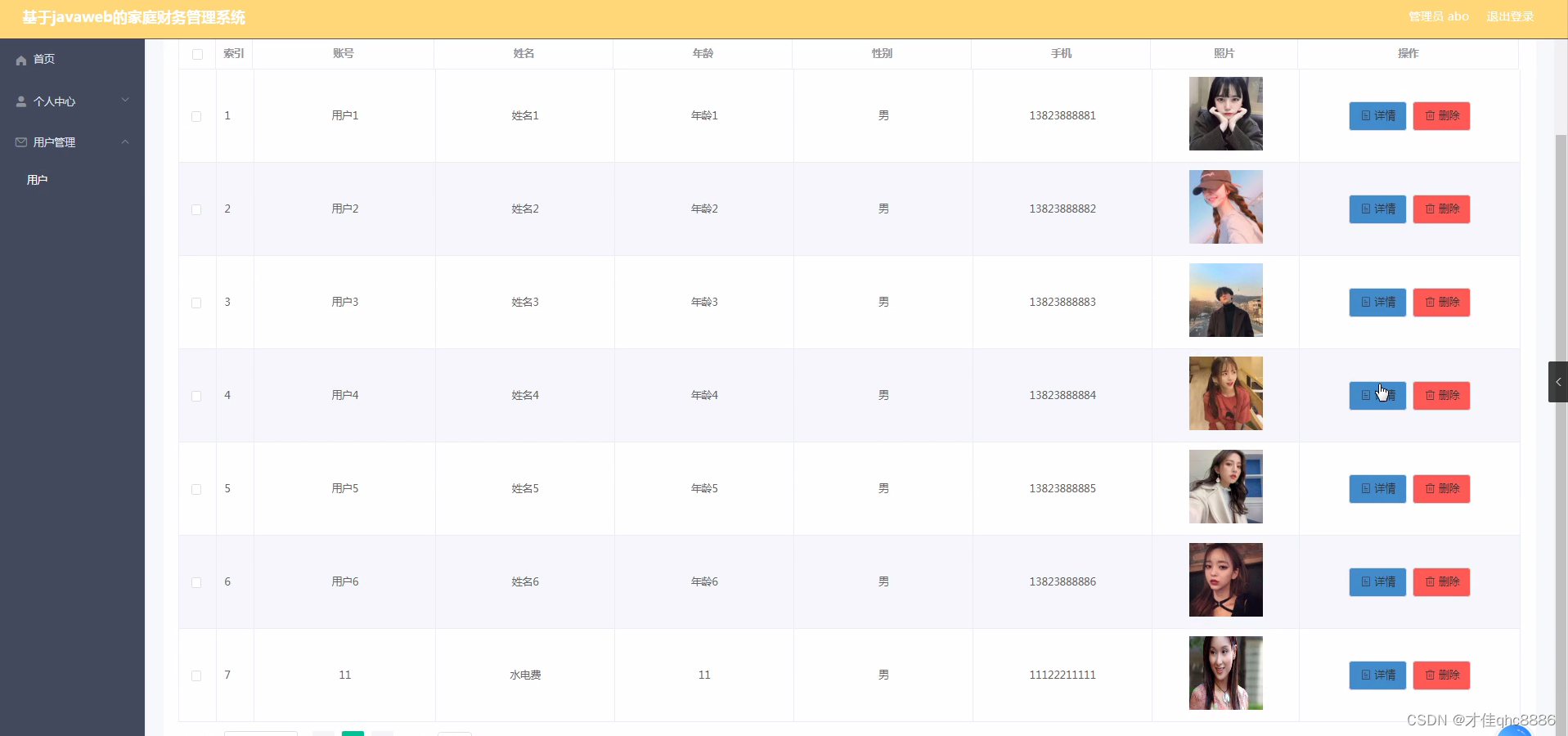Check the checkbox for row 用户5
The height and width of the screenshot is (736, 1568).
tap(196, 489)
